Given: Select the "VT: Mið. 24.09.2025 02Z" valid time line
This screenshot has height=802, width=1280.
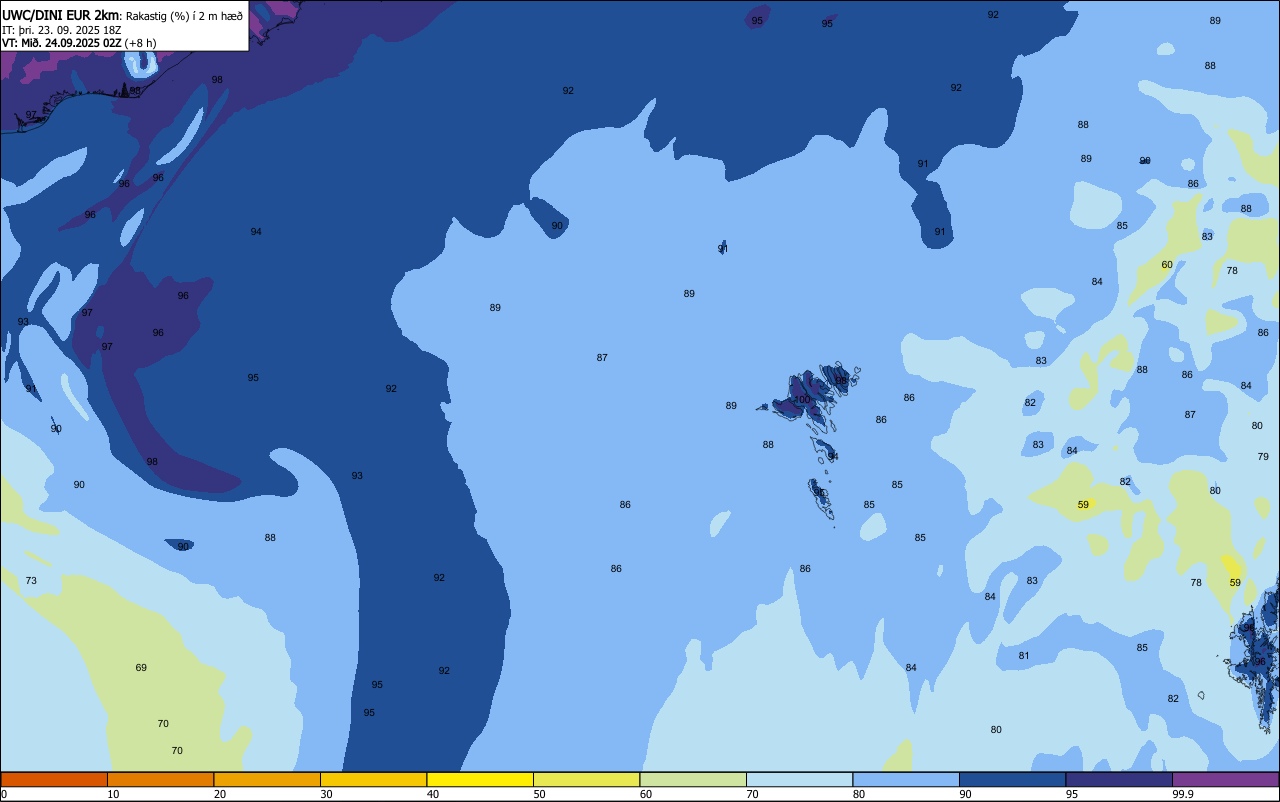Looking at the screenshot, I should click(62, 42).
